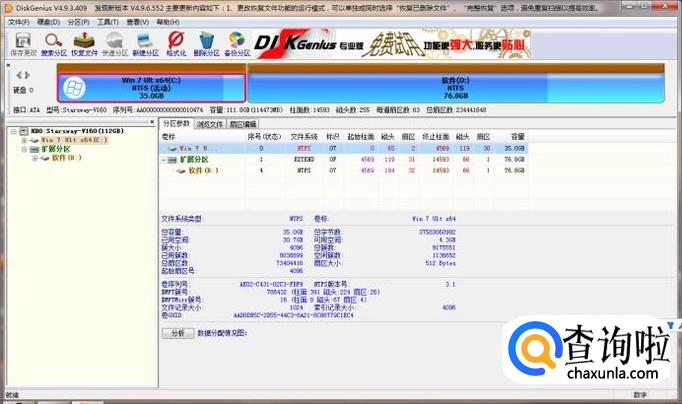Click the 卷标 column header
This screenshot has width=682, height=404.
[x=168, y=137]
